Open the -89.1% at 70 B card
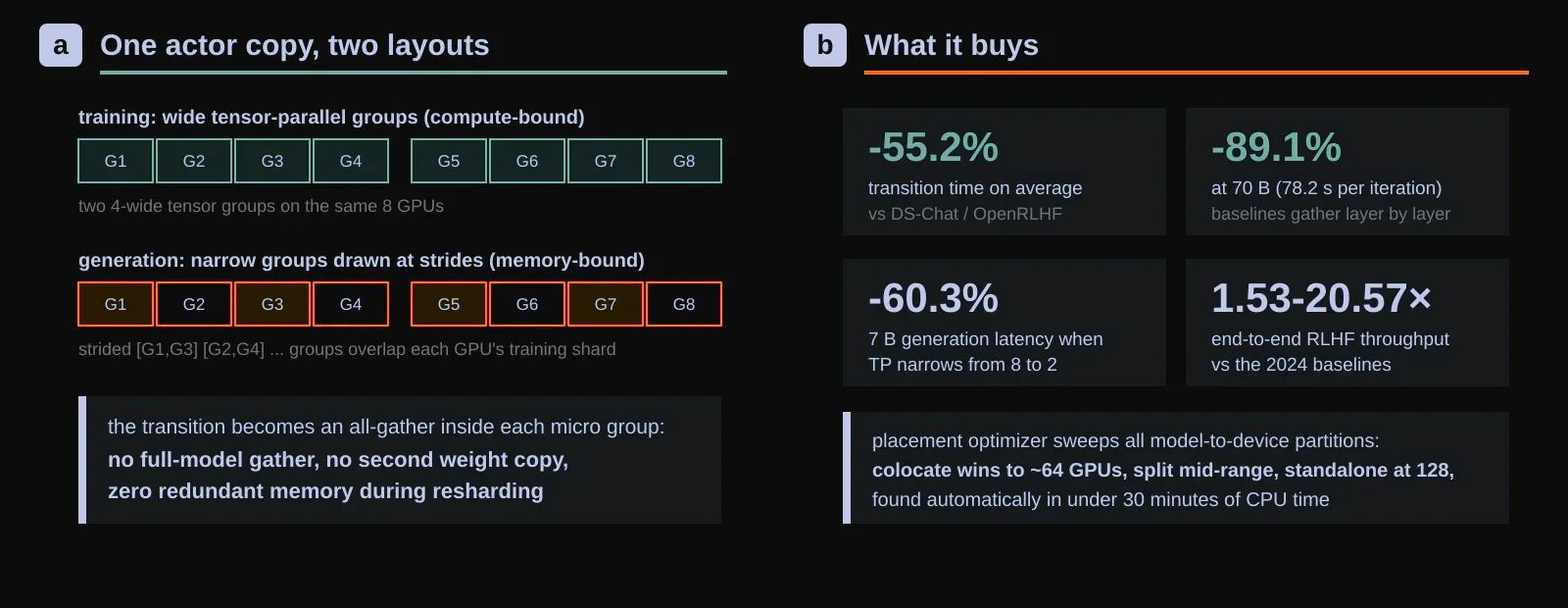 click(x=1347, y=172)
